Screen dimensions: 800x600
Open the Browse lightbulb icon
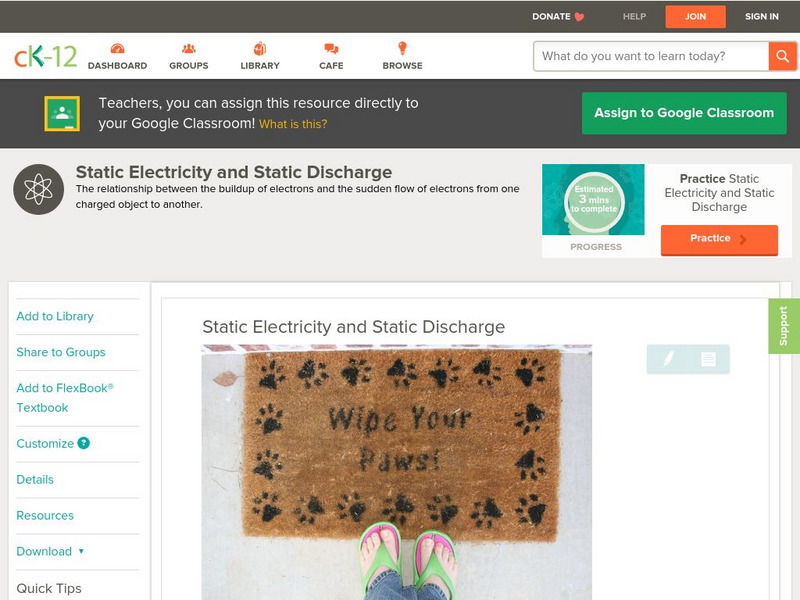point(403,48)
